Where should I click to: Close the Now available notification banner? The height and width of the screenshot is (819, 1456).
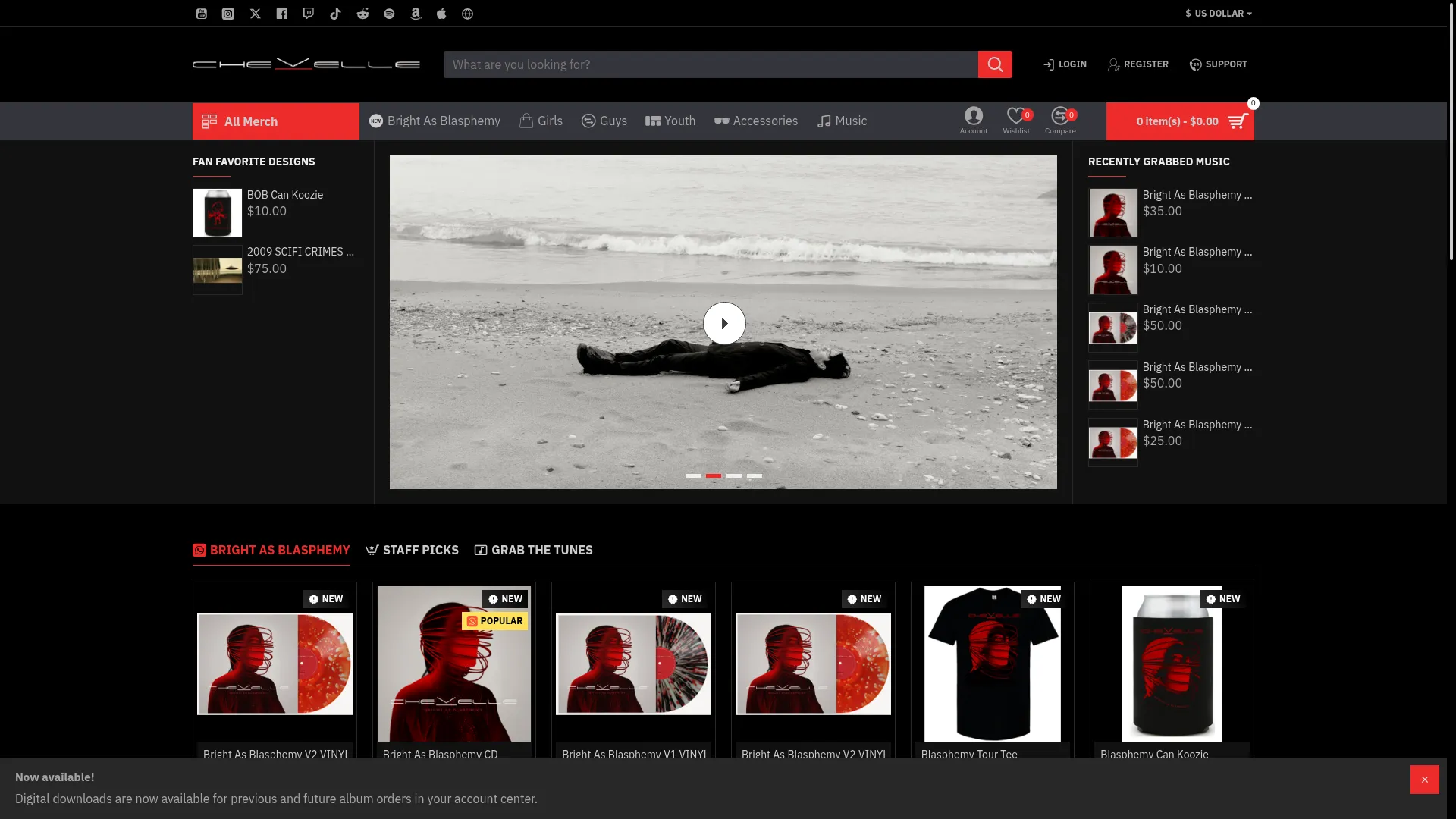[1425, 780]
